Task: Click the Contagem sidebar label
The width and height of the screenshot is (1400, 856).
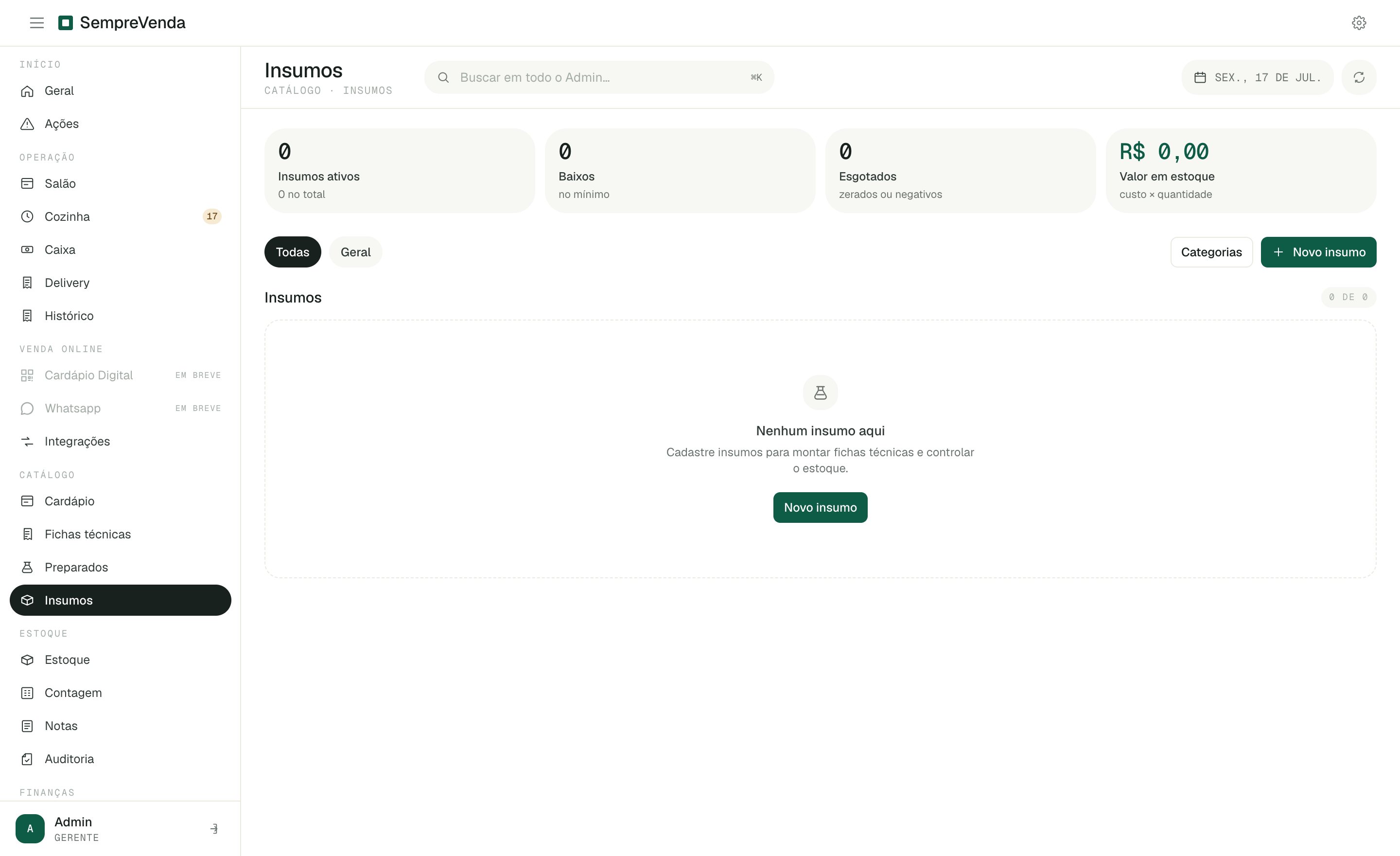Action: 73,693
